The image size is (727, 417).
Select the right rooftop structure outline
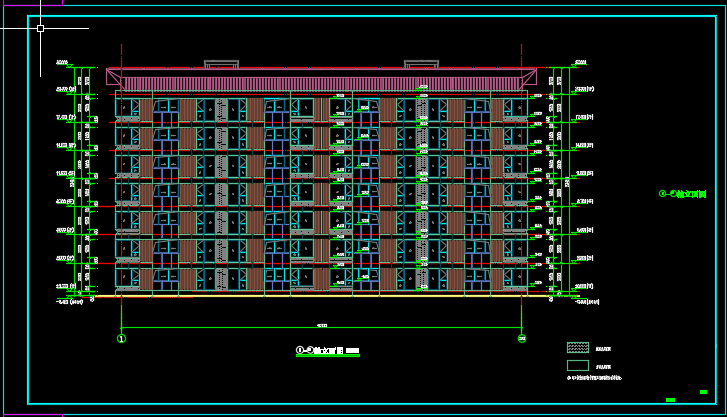421,64
